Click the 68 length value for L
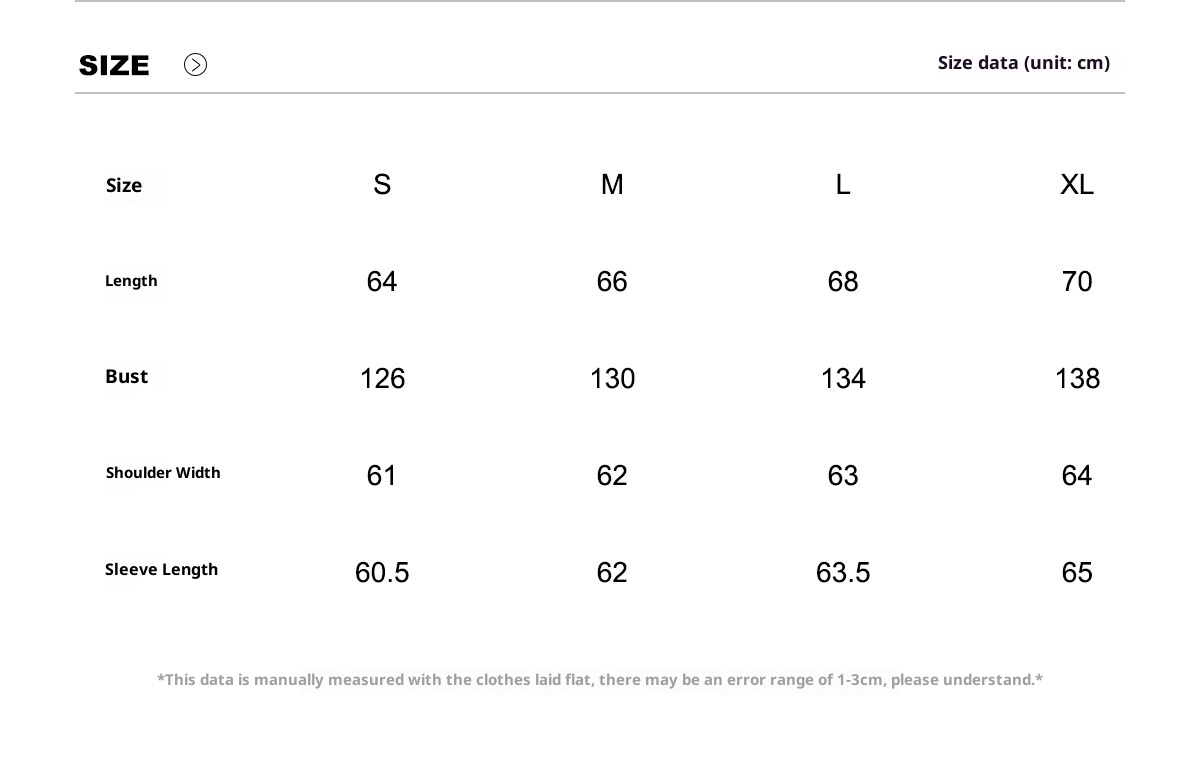Image resolution: width=1200 pixels, height=761 pixels. pyautogui.click(x=843, y=282)
